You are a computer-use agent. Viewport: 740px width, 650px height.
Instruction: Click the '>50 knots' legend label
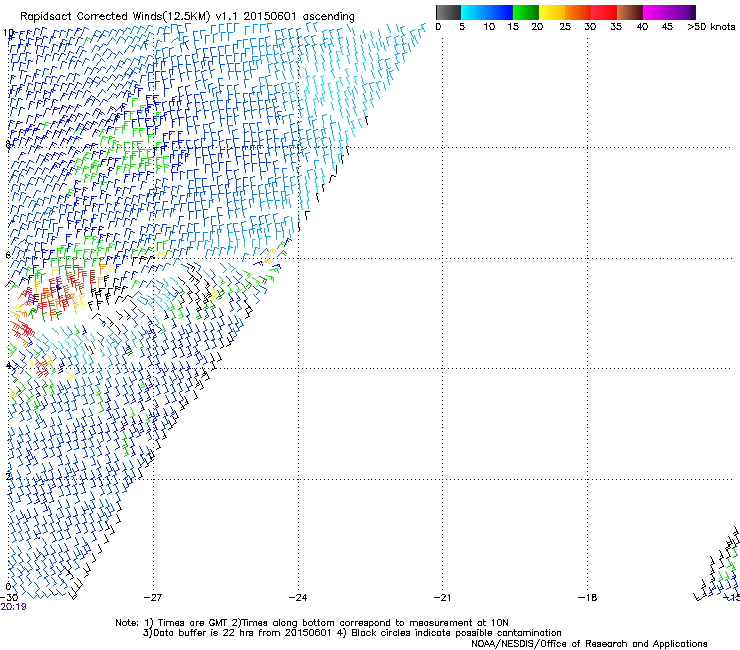711,27
